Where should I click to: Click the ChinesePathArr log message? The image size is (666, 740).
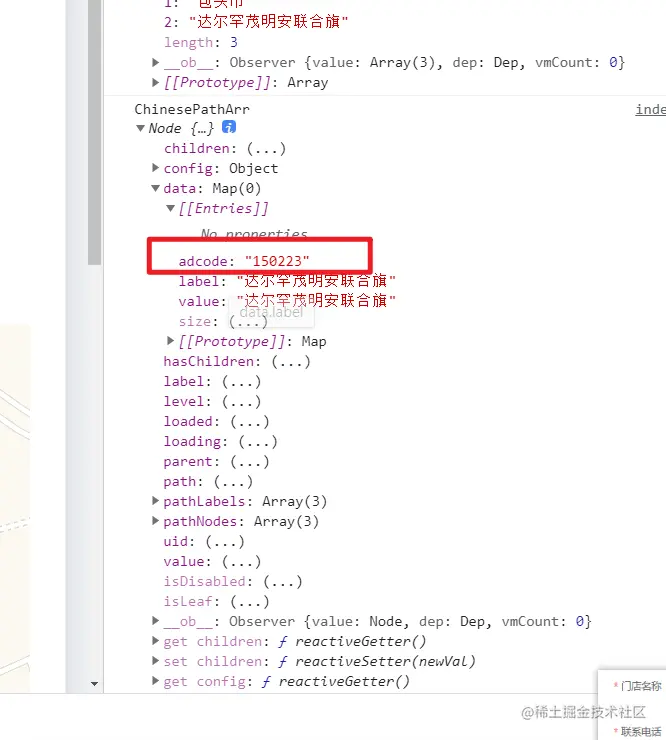[x=192, y=109]
